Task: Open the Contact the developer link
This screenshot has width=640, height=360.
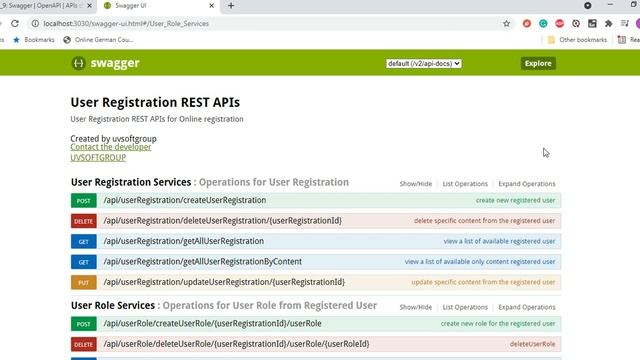Action: point(111,147)
